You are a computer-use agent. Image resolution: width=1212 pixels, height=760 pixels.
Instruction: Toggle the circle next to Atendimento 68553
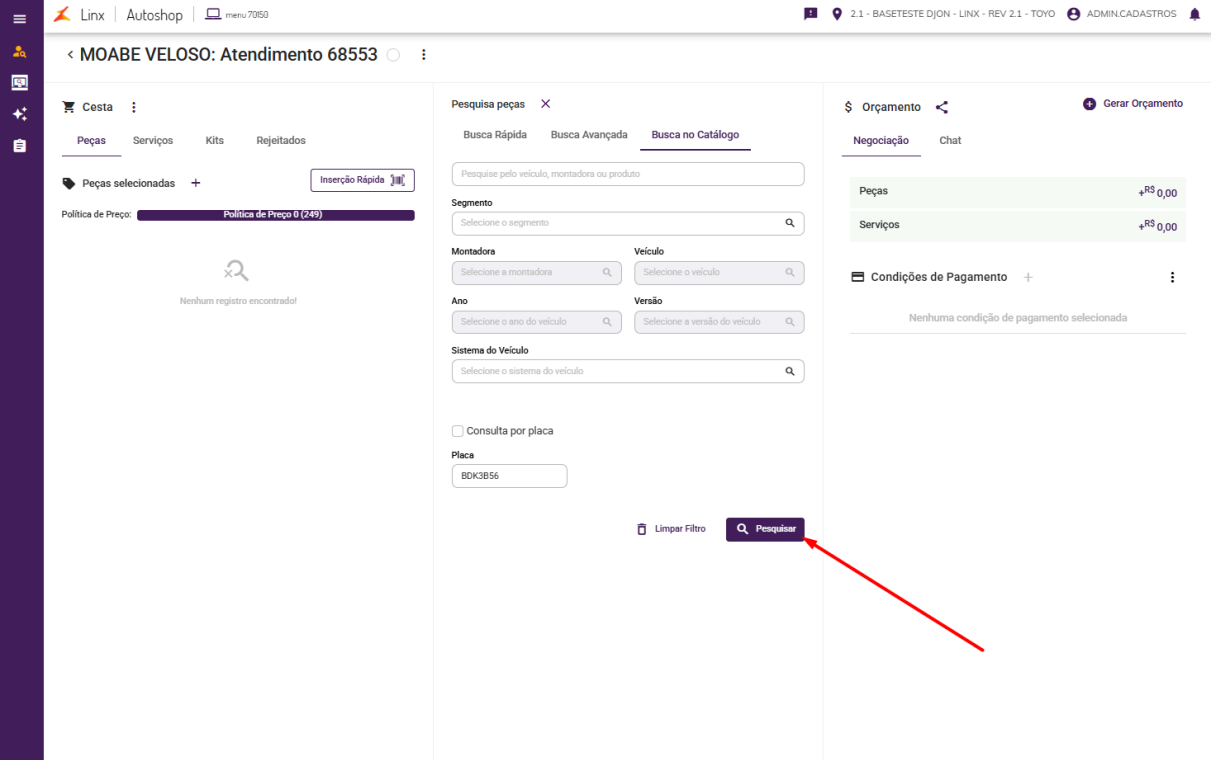(x=393, y=55)
